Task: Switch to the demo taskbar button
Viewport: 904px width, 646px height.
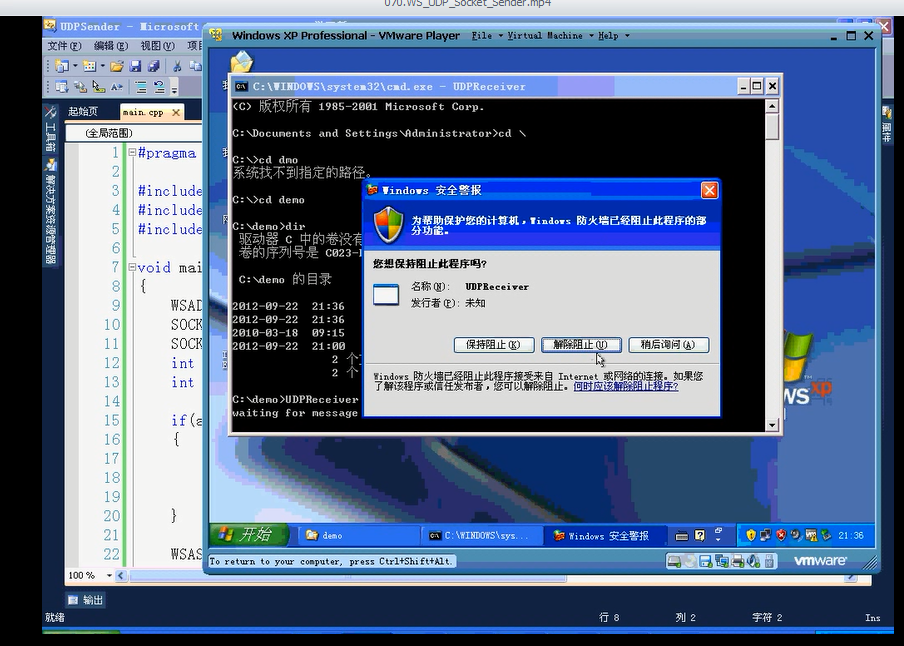Action: click(x=357, y=536)
